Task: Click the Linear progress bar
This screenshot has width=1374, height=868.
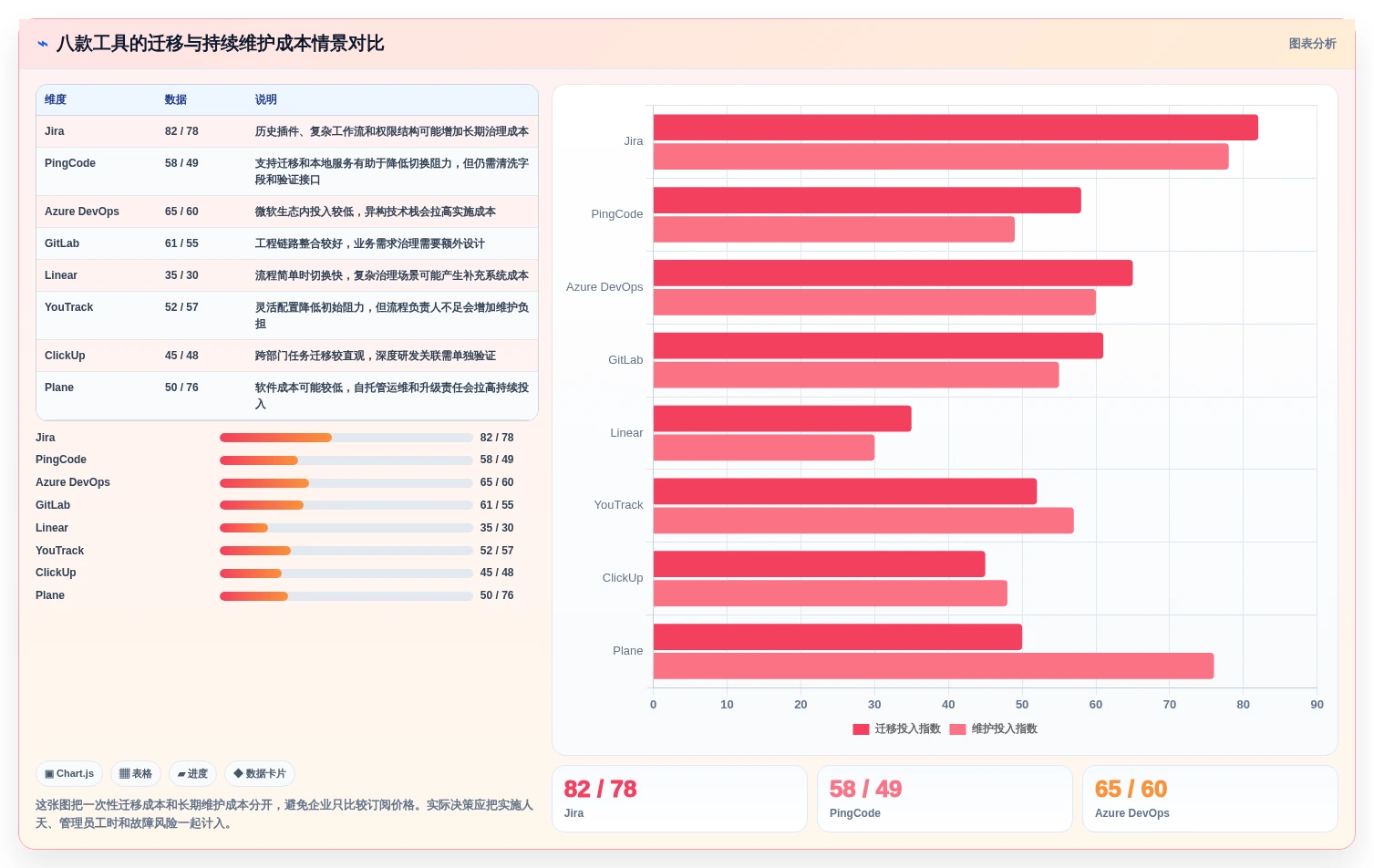Action: [x=346, y=528]
